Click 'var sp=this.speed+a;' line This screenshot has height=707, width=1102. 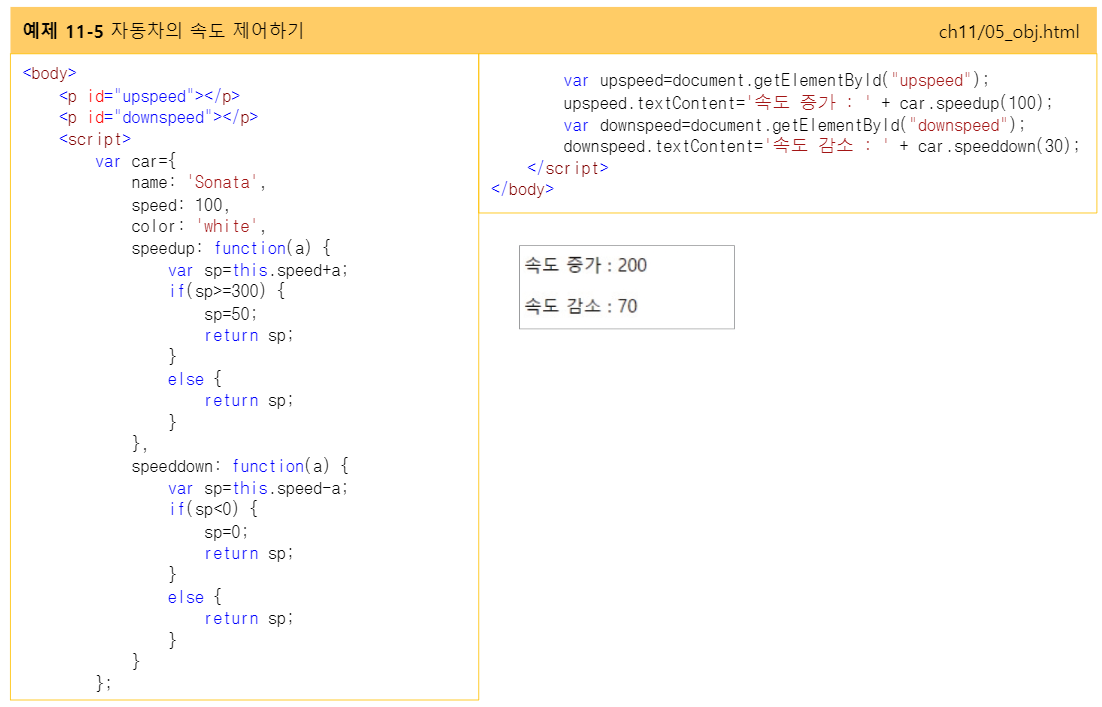pyautogui.click(x=258, y=270)
